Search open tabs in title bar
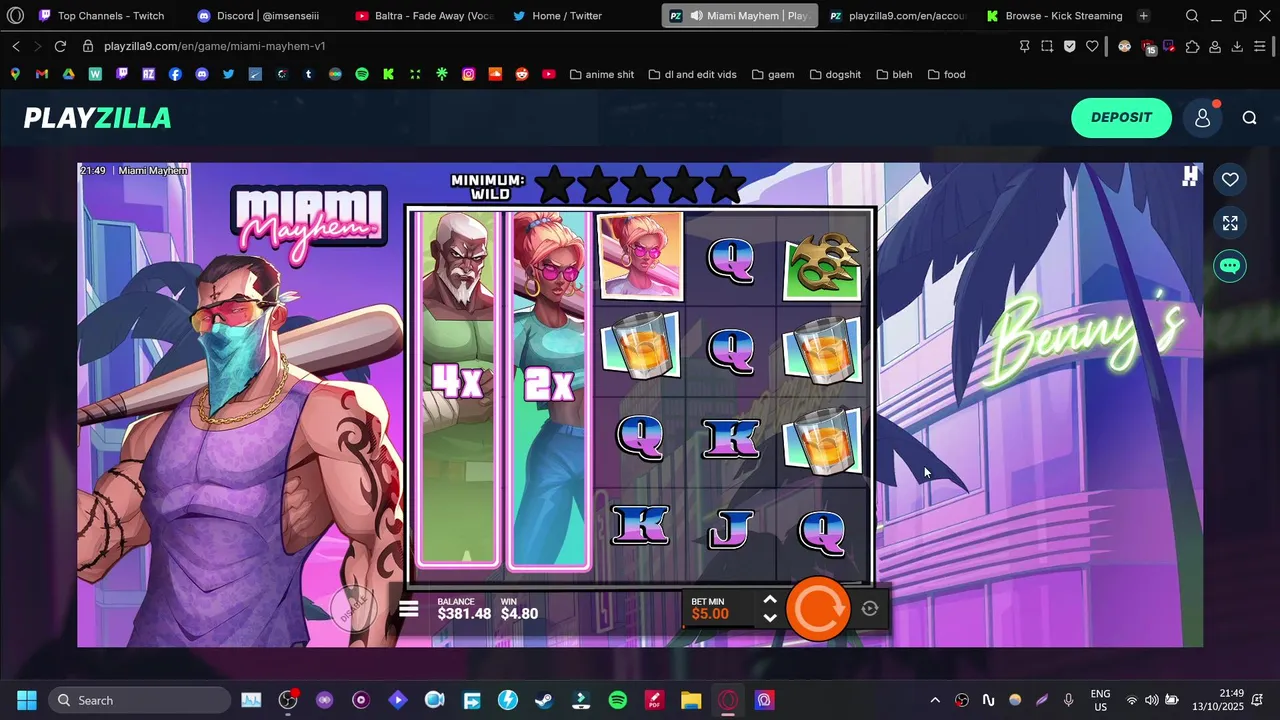The height and width of the screenshot is (720, 1280). (1192, 16)
